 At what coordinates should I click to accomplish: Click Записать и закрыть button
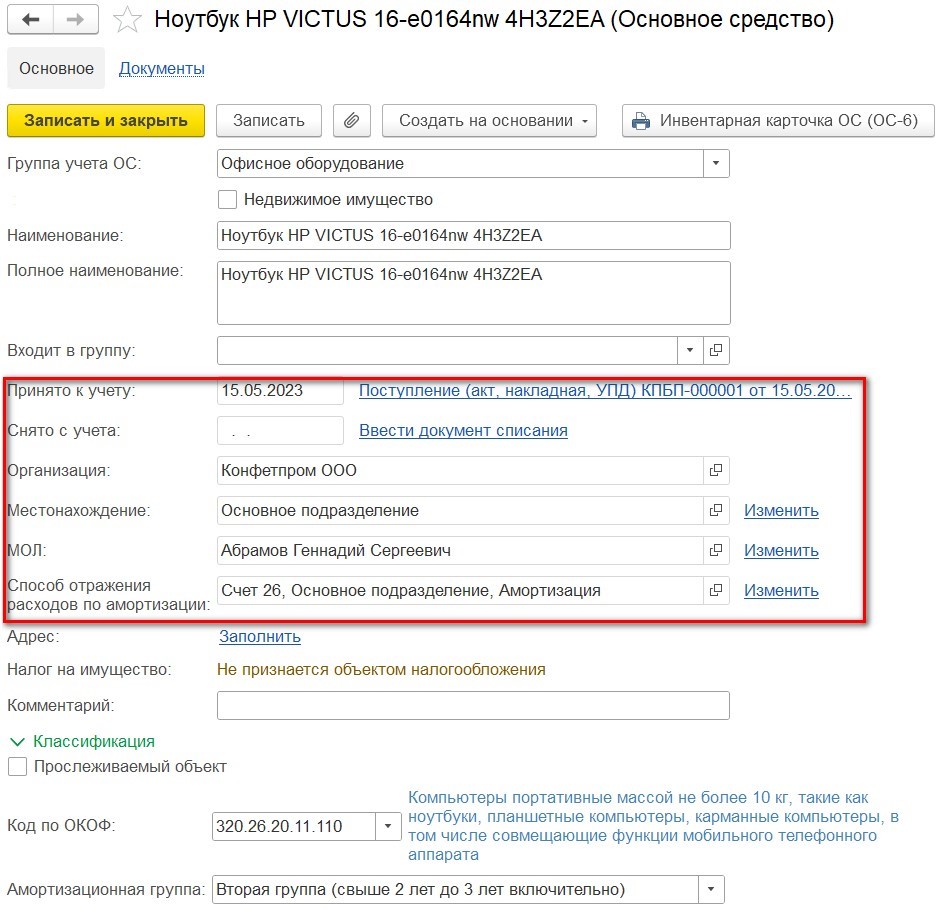[x=106, y=121]
